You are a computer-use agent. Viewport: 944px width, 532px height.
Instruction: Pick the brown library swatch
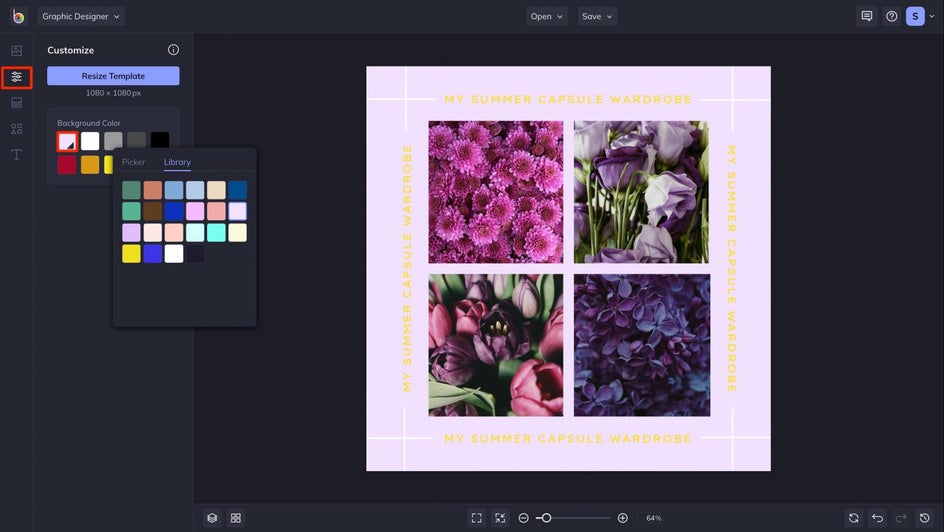(152, 211)
